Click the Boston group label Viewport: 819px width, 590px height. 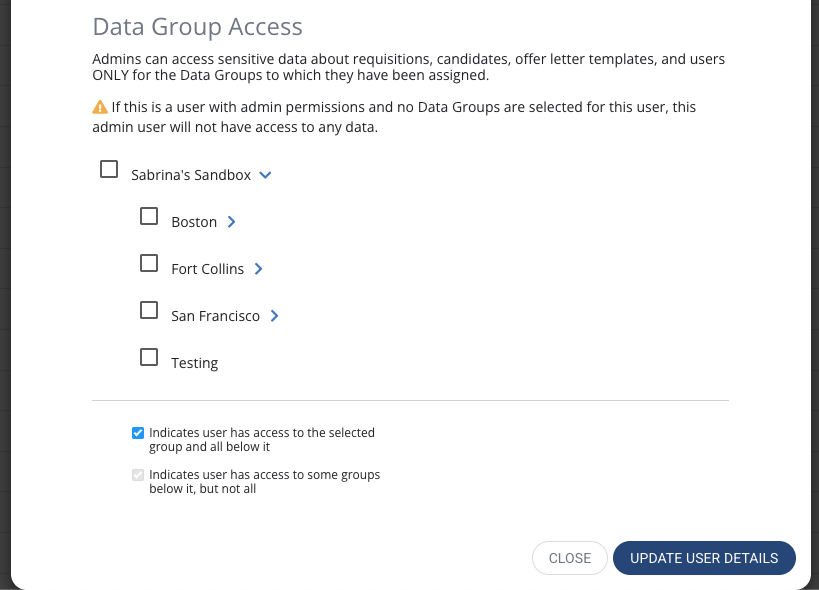pos(194,222)
